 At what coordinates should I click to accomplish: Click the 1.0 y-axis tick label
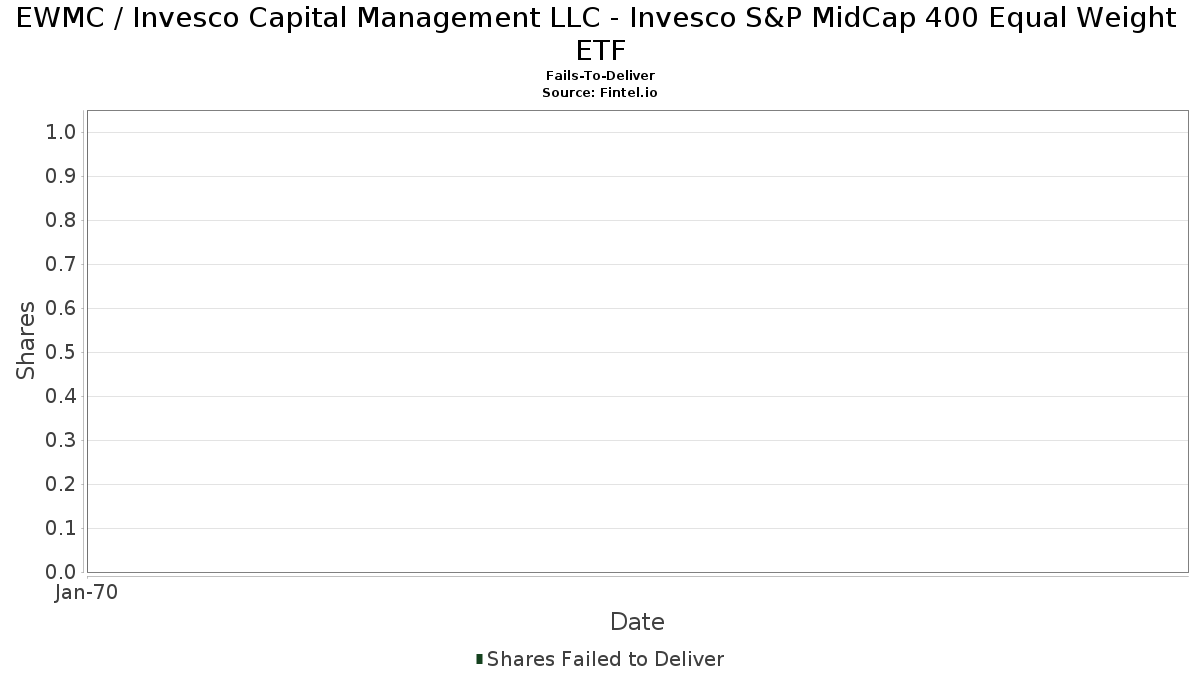pyautogui.click(x=61, y=132)
